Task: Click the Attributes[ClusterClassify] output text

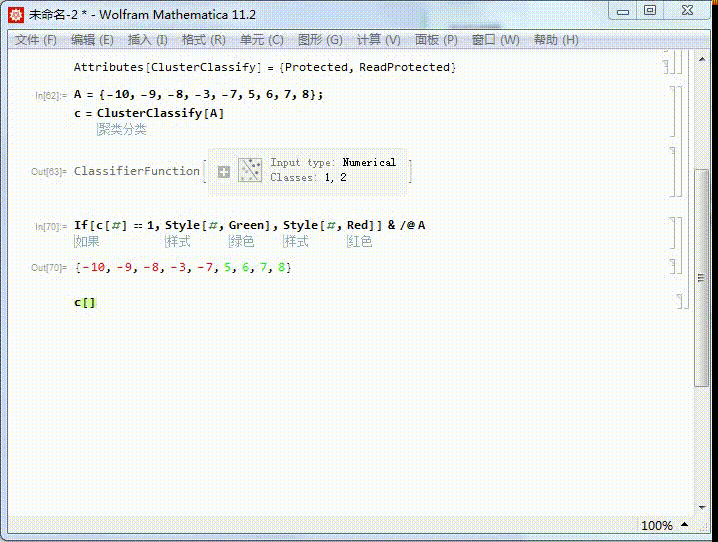Action: (265, 67)
